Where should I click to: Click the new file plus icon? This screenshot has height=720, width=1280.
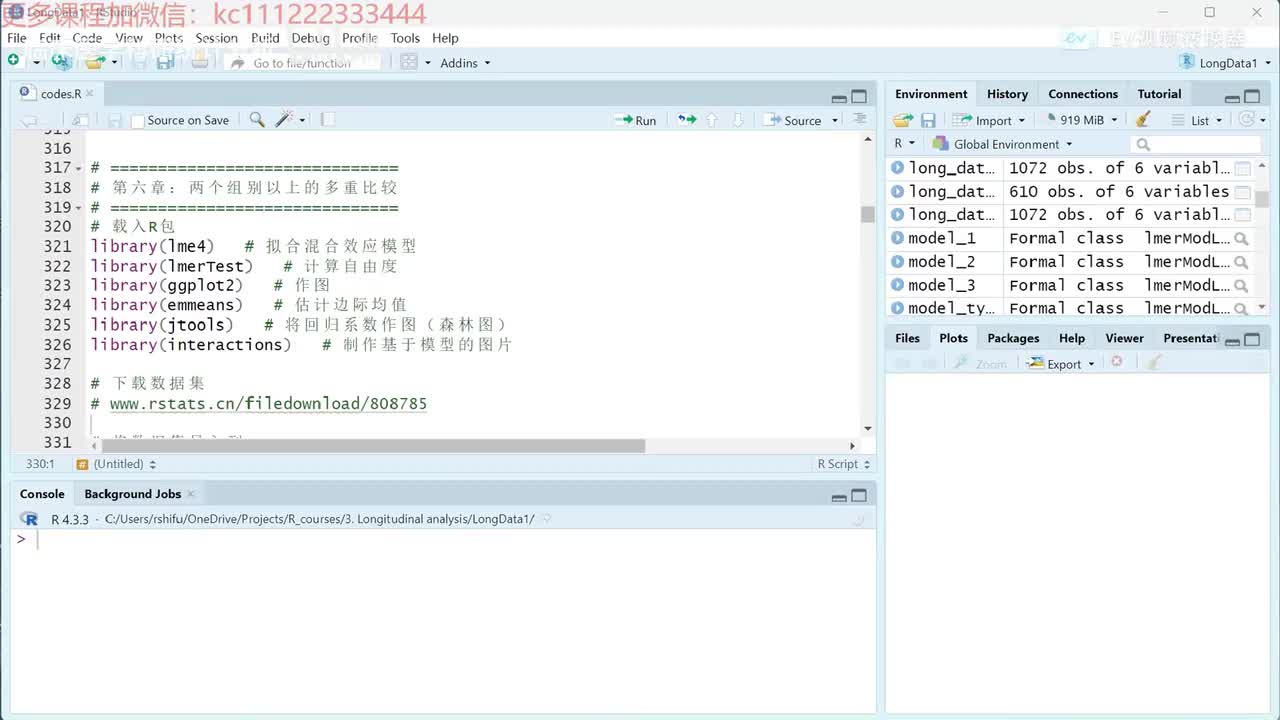pos(13,62)
